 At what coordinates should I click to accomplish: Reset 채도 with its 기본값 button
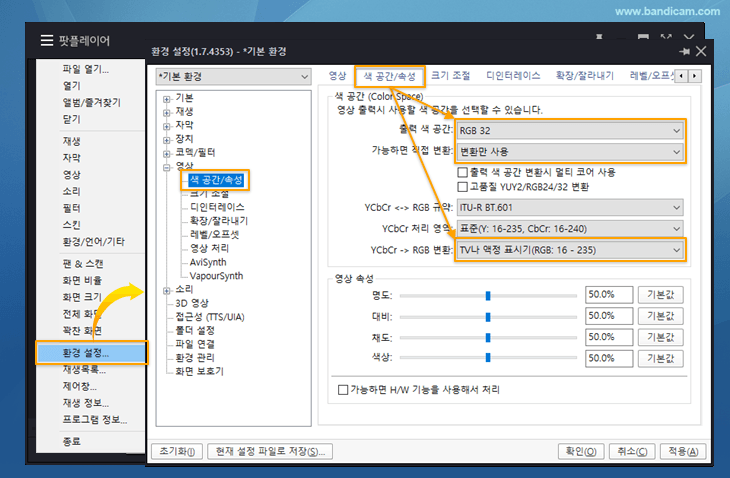[660, 337]
